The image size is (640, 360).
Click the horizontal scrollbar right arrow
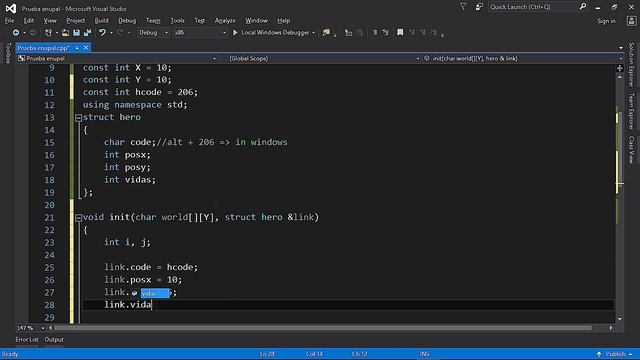[611, 328]
